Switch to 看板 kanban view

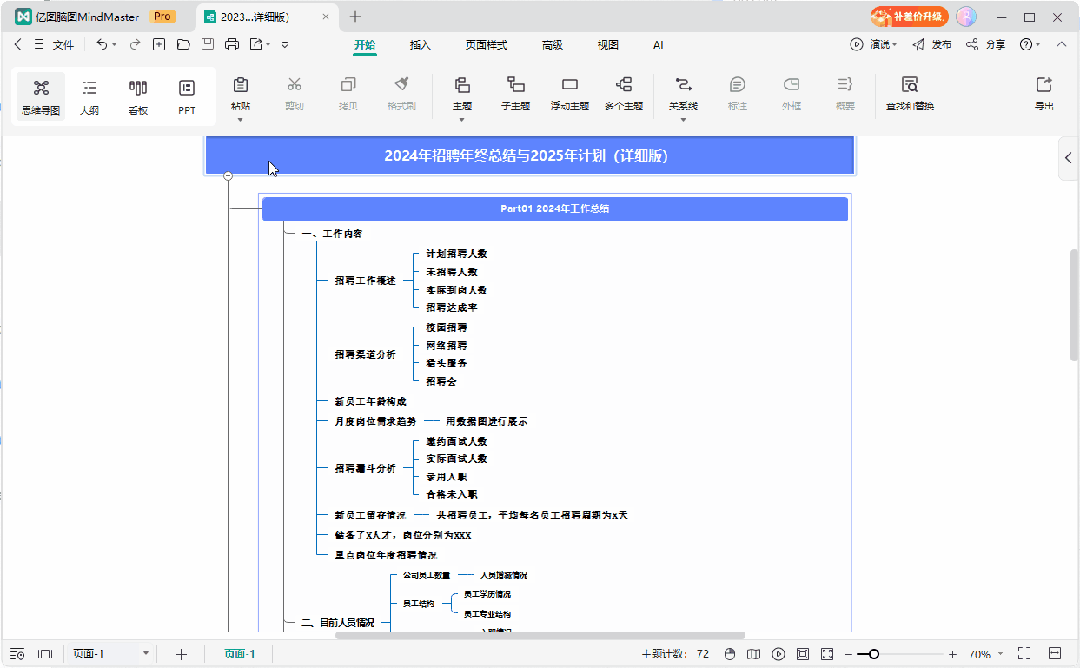coord(138,96)
